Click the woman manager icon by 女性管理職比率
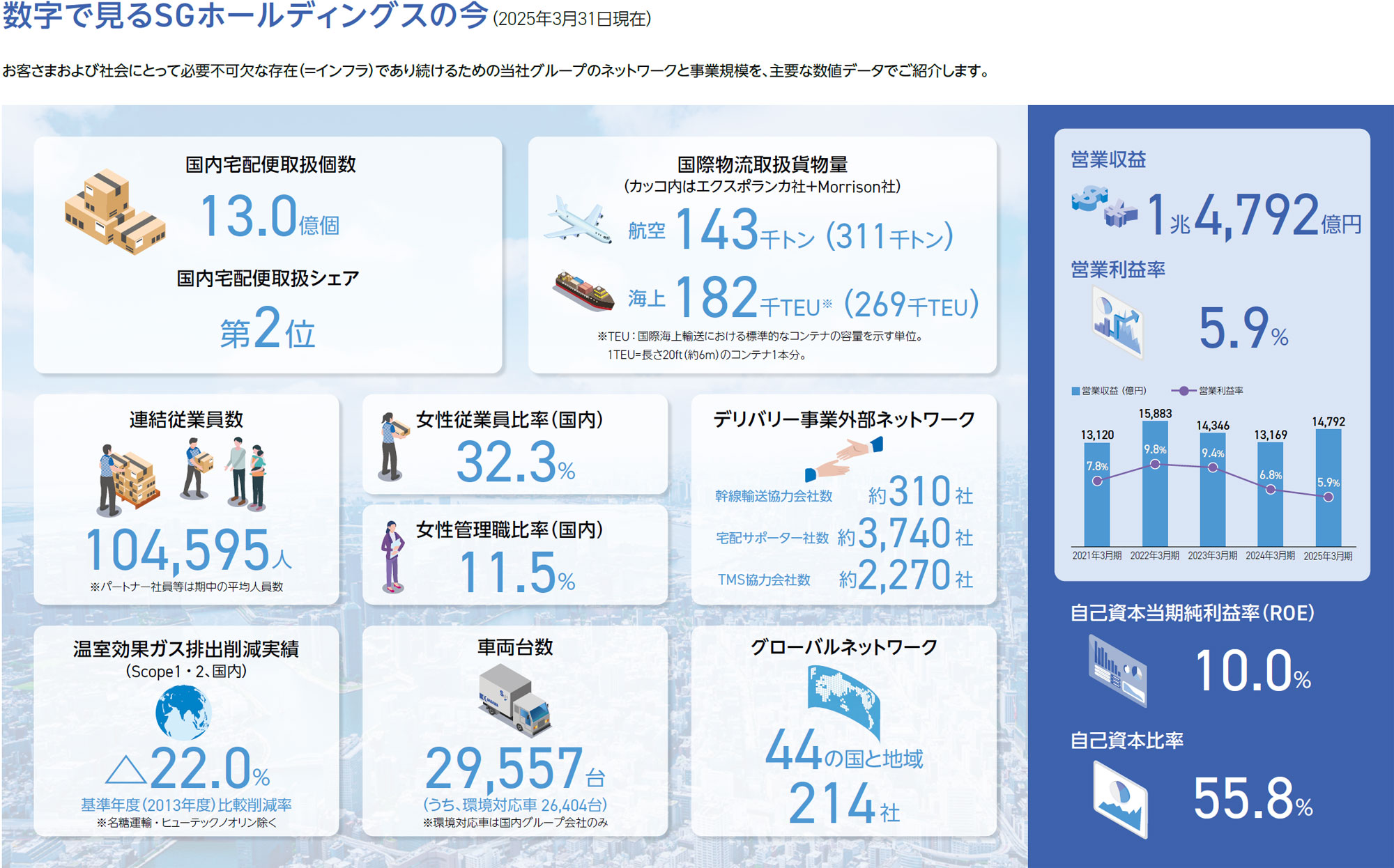 tap(392, 557)
